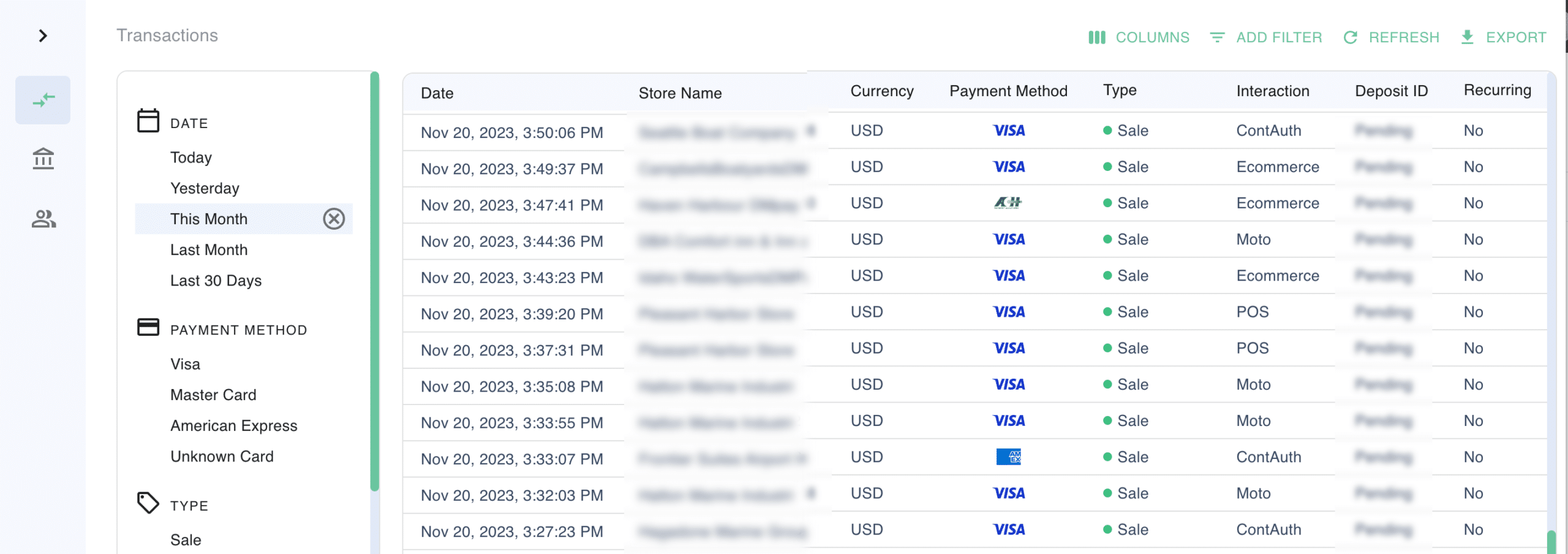Open the bank icon in the sidebar

43,159
